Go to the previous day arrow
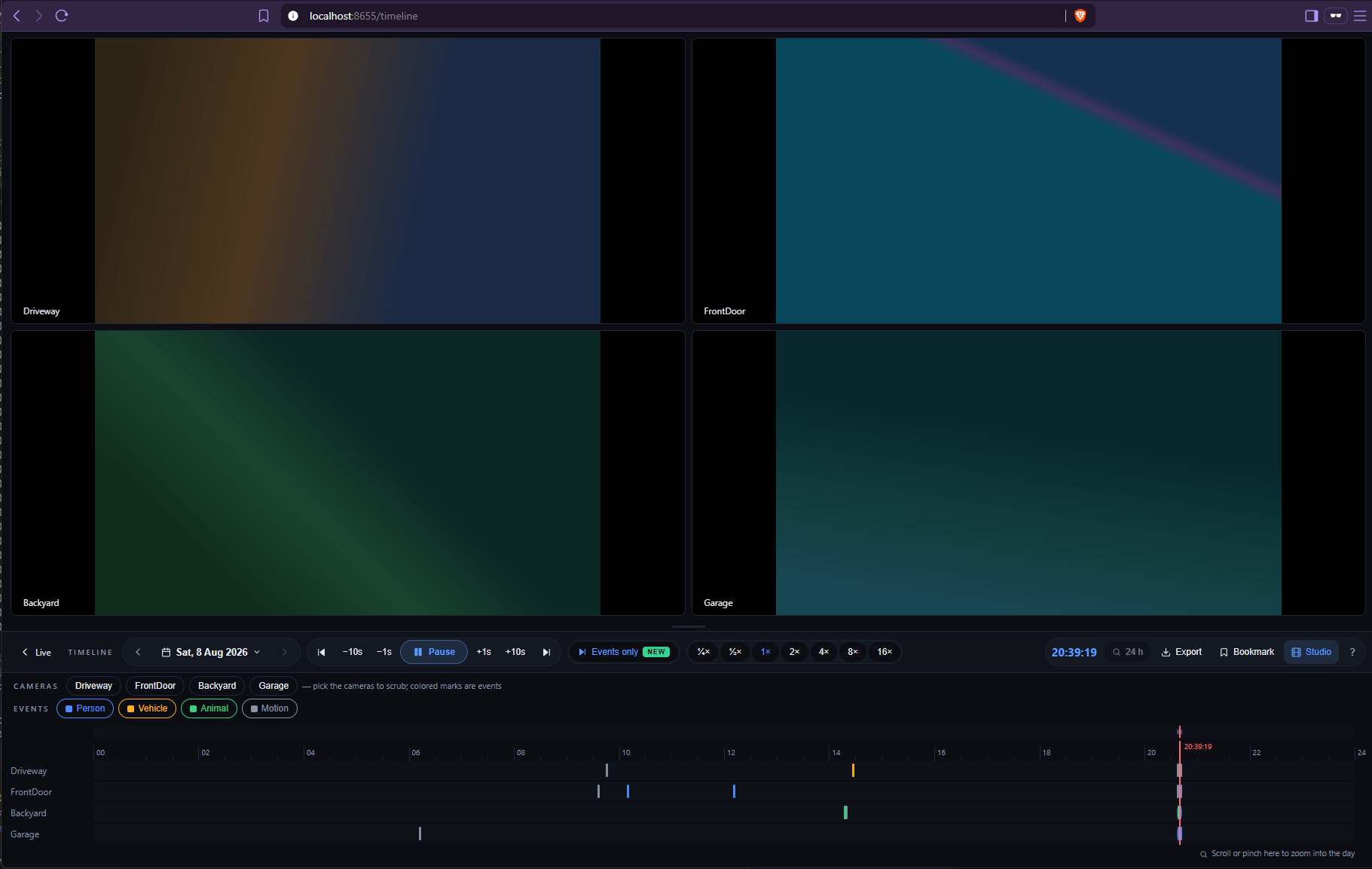This screenshot has width=1372, height=869. click(138, 652)
